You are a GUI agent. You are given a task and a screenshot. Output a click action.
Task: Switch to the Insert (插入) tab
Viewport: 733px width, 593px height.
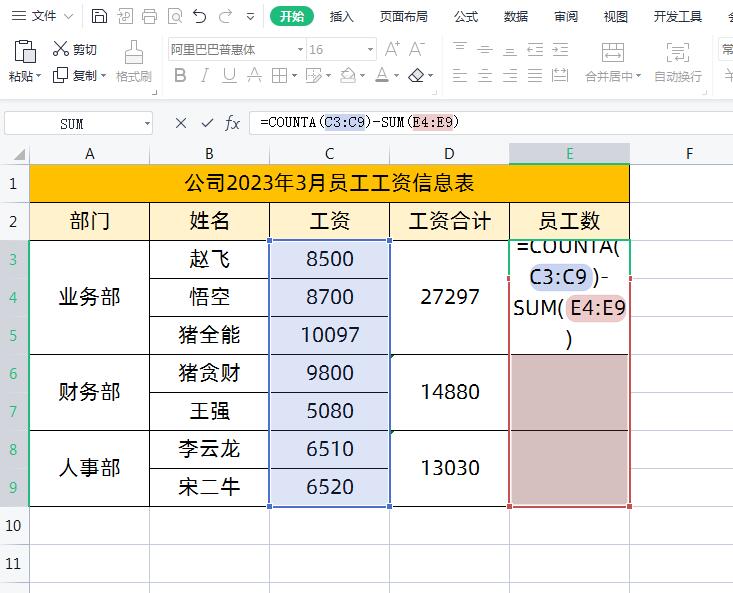[x=341, y=17]
